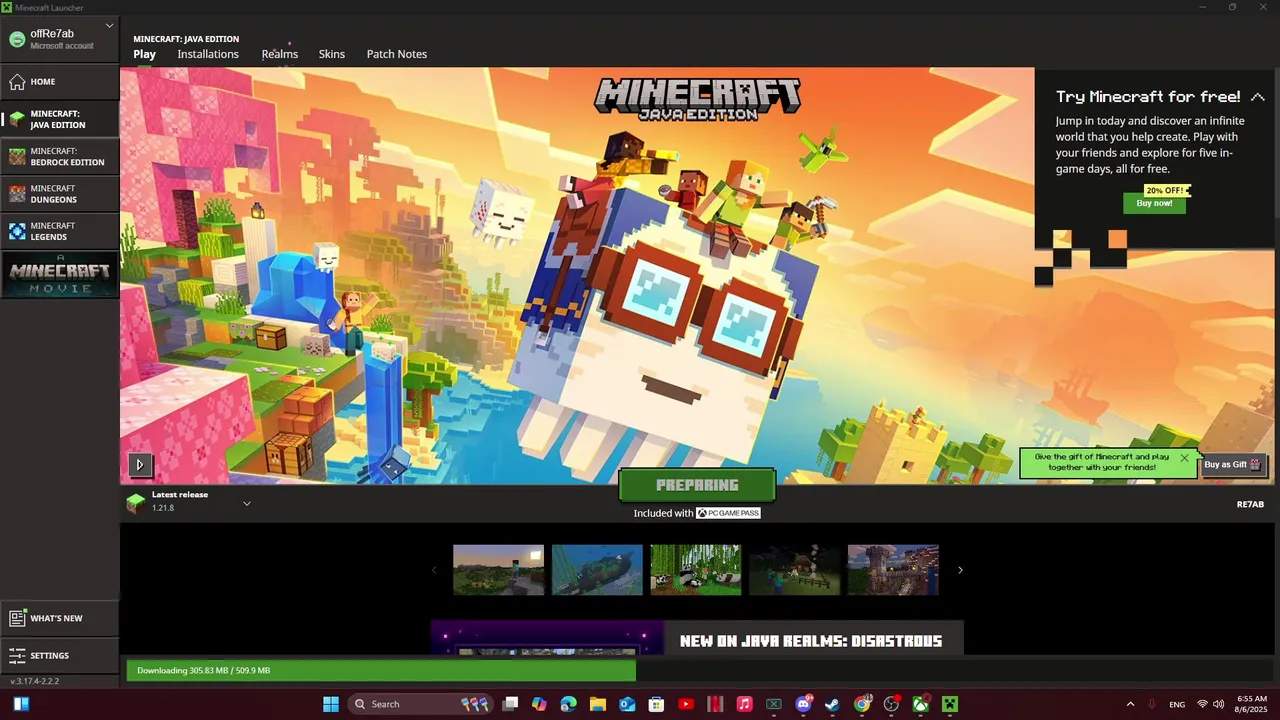Open Minecraft Dungeons from the sidebar
Image resolution: width=1280 pixels, height=720 pixels.
pyautogui.click(x=59, y=194)
